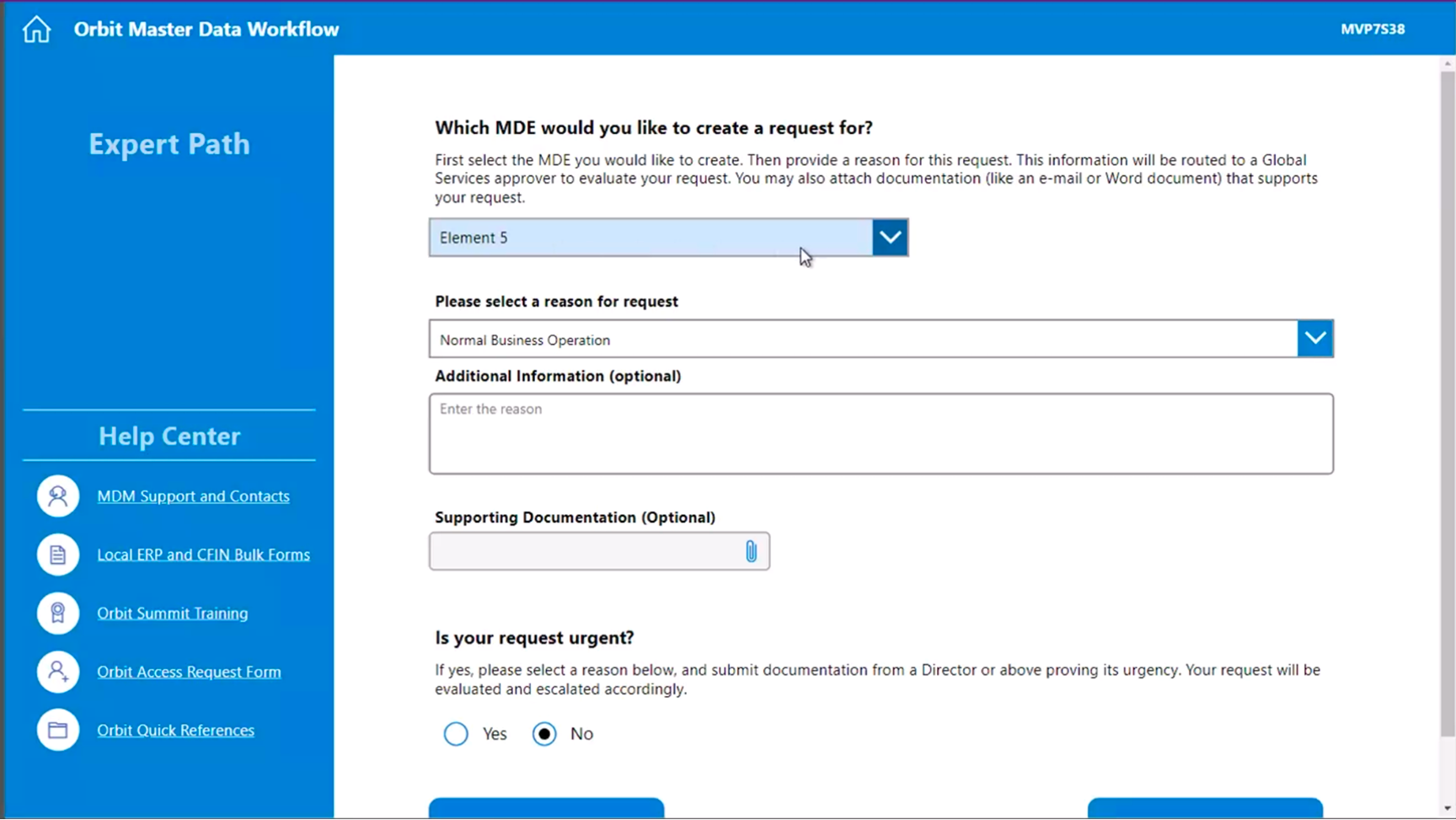The height and width of the screenshot is (820, 1456).
Task: Click the Local ERP bulk forms document icon
Action: [x=58, y=555]
